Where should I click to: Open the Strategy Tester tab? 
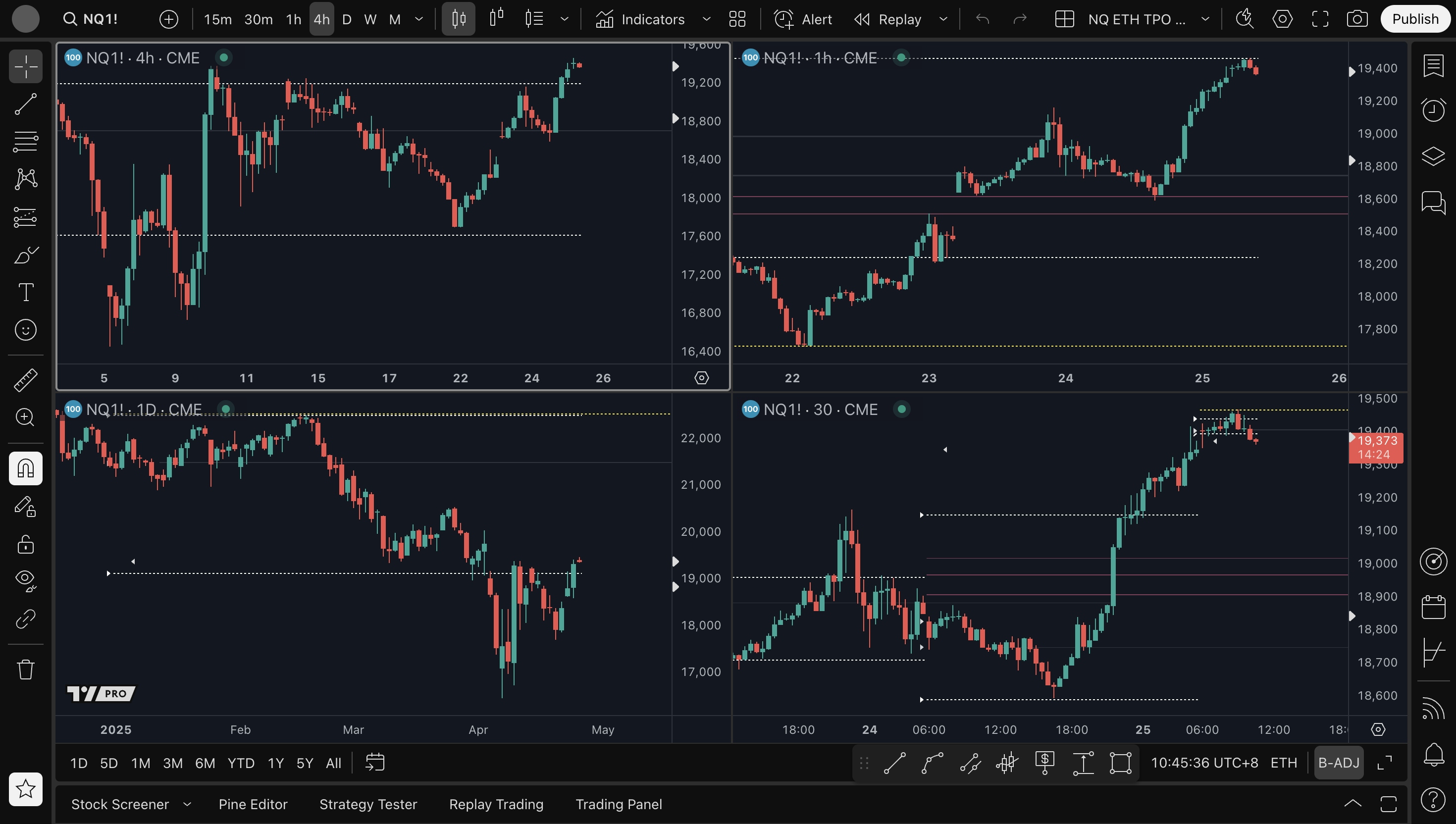pyautogui.click(x=368, y=804)
